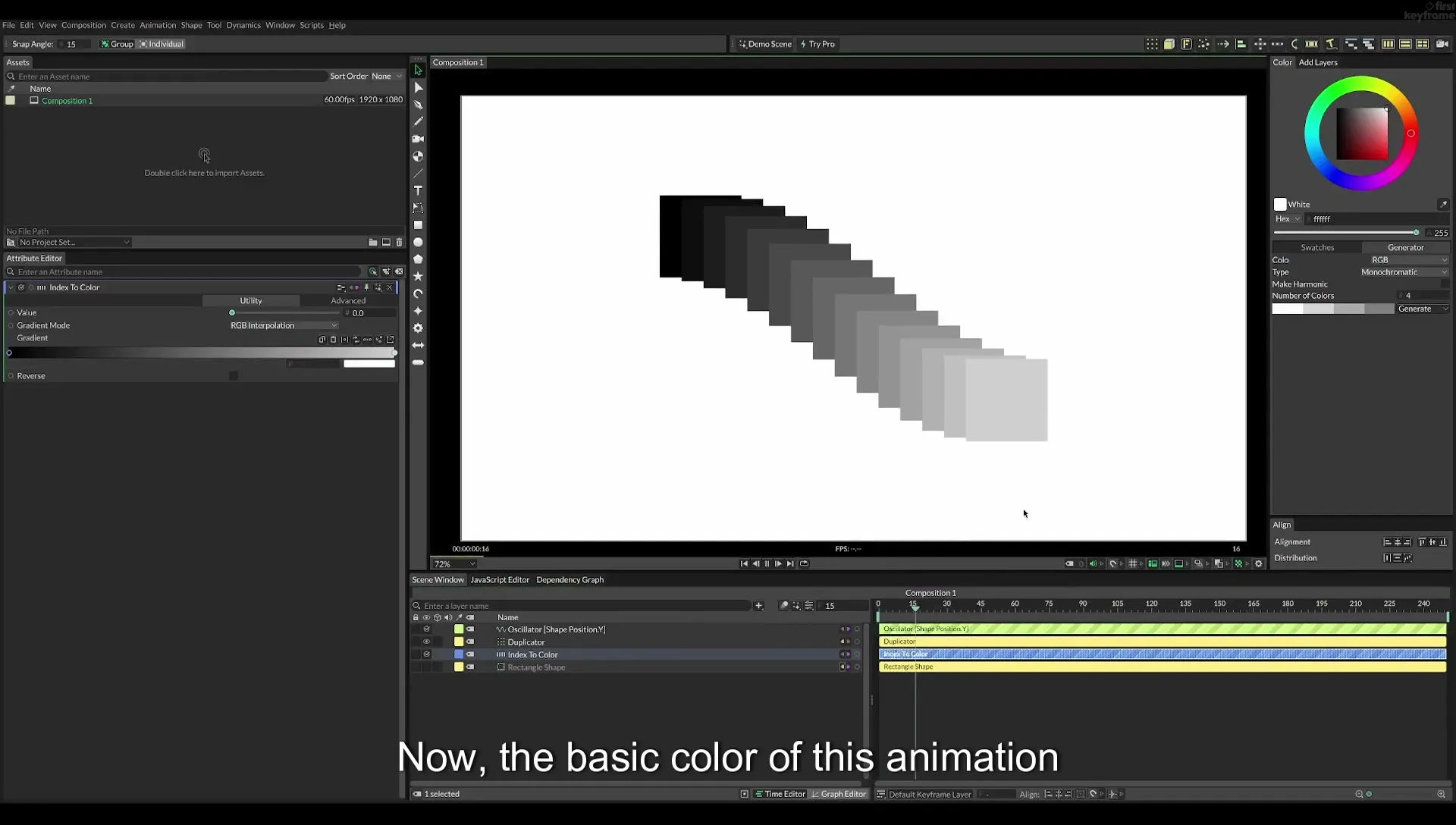1456x825 pixels.
Task: Switch to the Graph Editor view
Action: (x=839, y=794)
